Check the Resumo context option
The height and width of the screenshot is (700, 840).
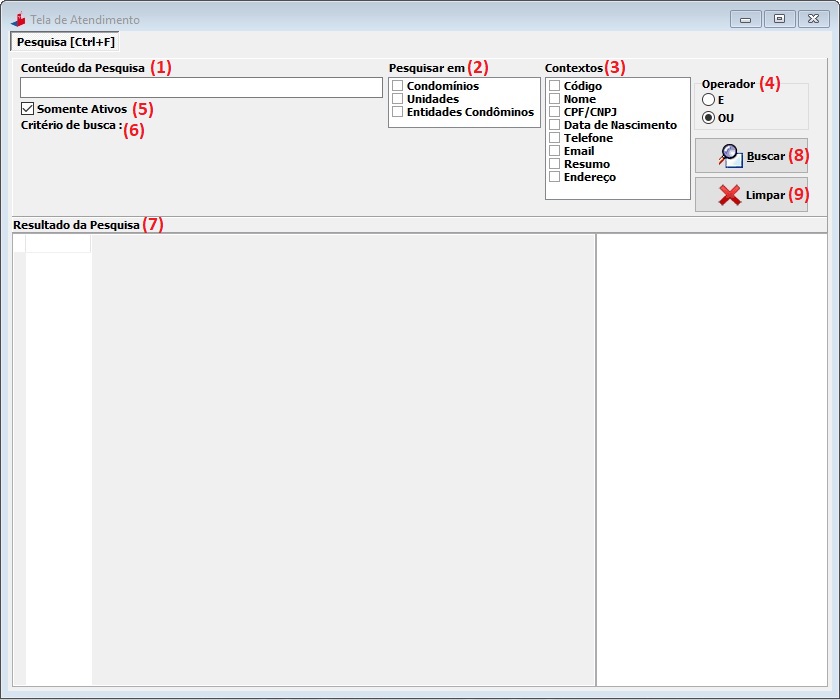(554, 164)
